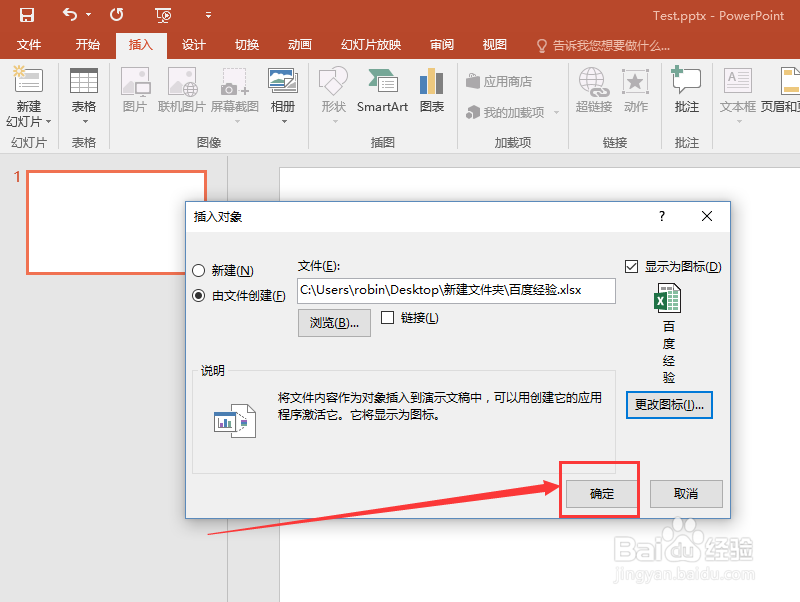The width and height of the screenshot is (800, 602).
Task: Click the 告诉我您想要做什么 search box
Action: pos(603,46)
